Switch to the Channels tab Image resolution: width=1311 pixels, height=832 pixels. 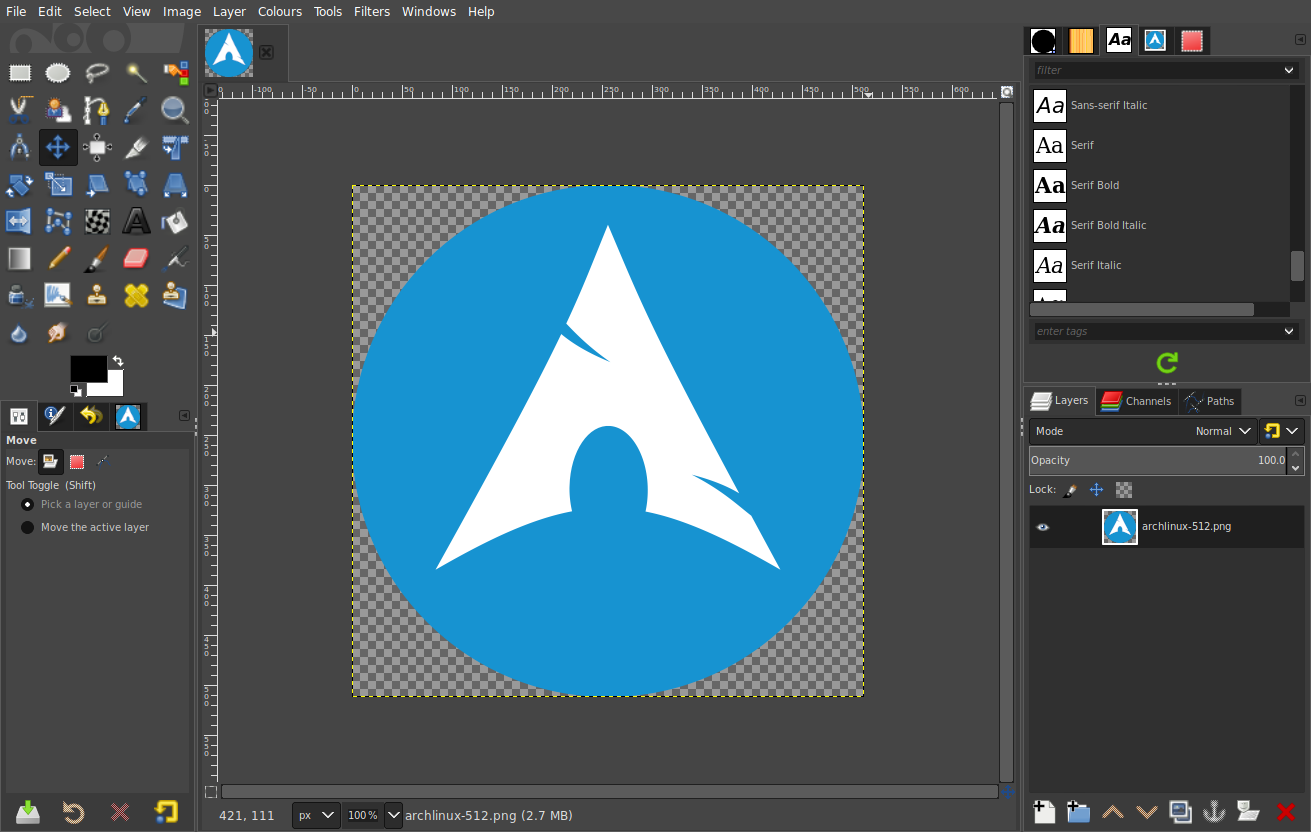click(x=1136, y=401)
